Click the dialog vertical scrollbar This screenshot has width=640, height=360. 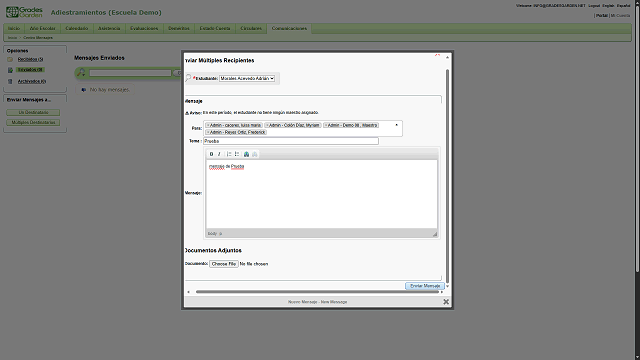[x=447, y=176]
